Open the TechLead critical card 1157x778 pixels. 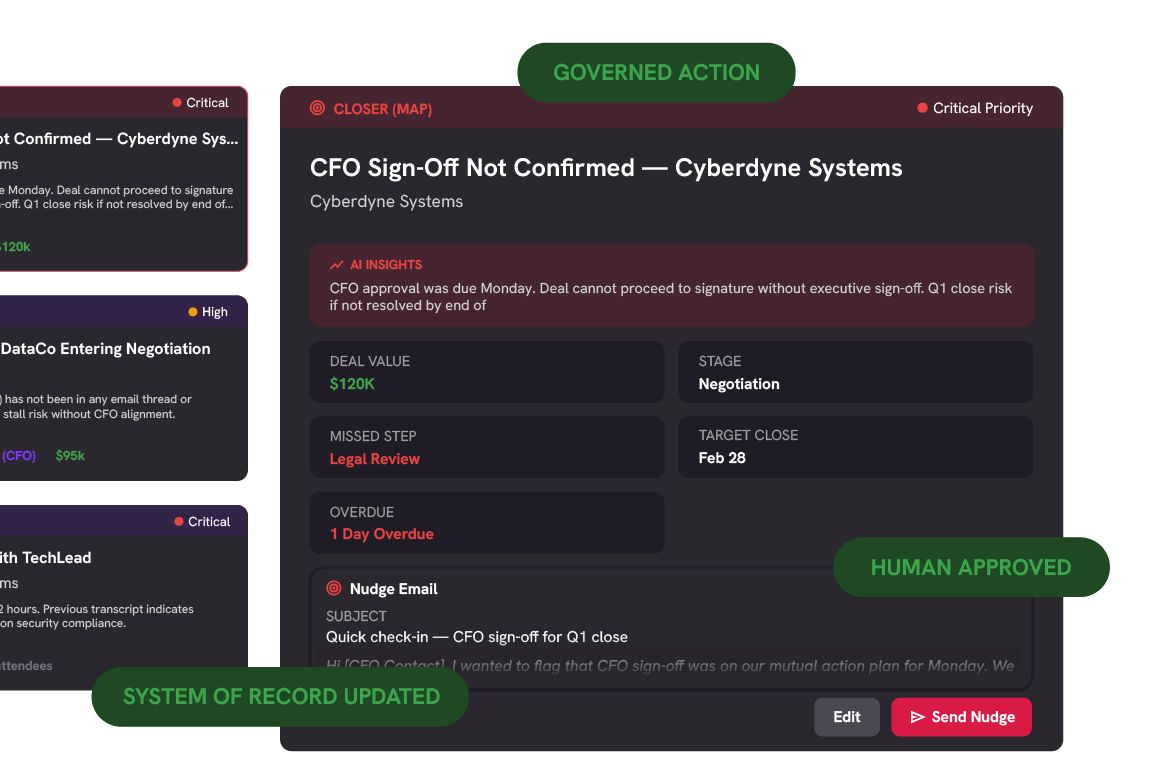click(122, 598)
